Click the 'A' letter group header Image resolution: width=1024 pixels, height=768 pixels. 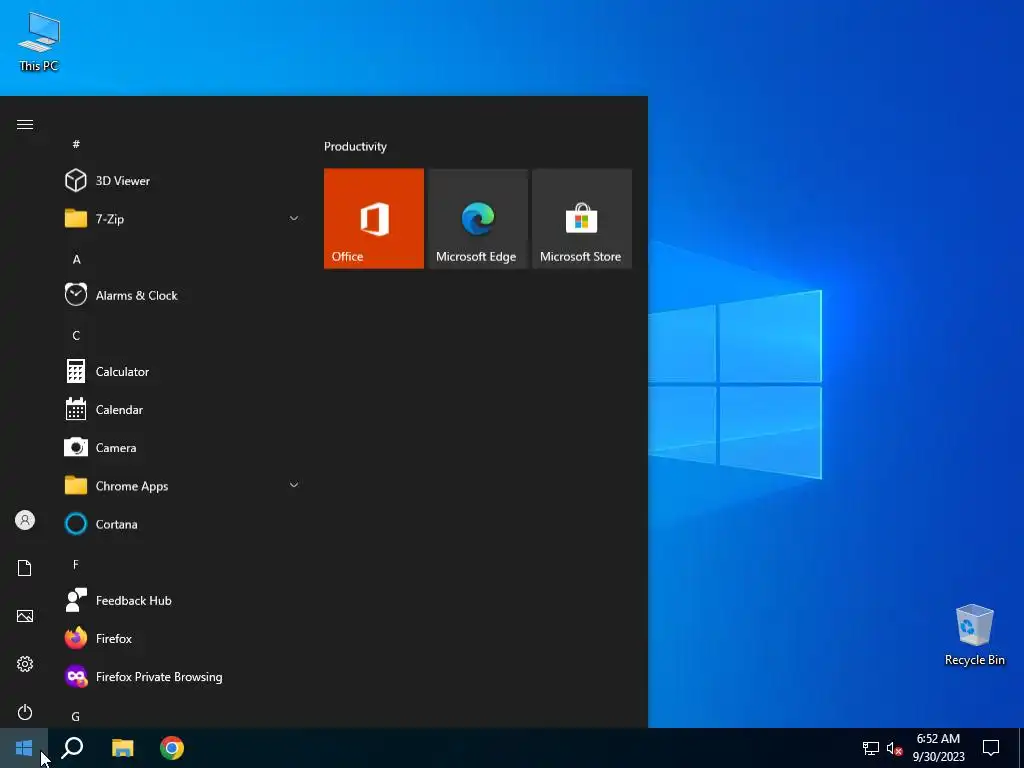pyautogui.click(x=76, y=259)
